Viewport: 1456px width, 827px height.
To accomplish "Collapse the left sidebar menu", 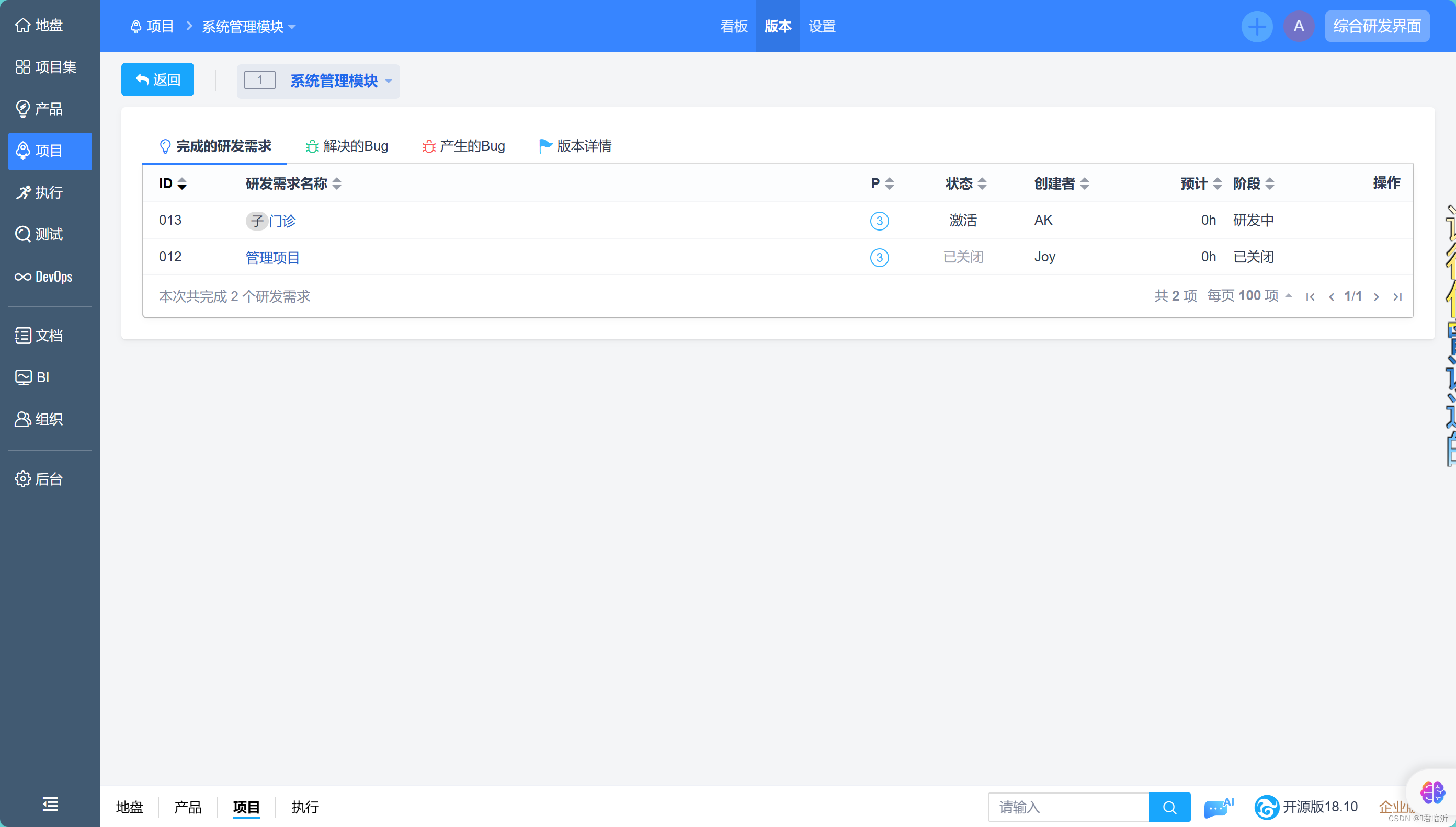I will 50,803.
